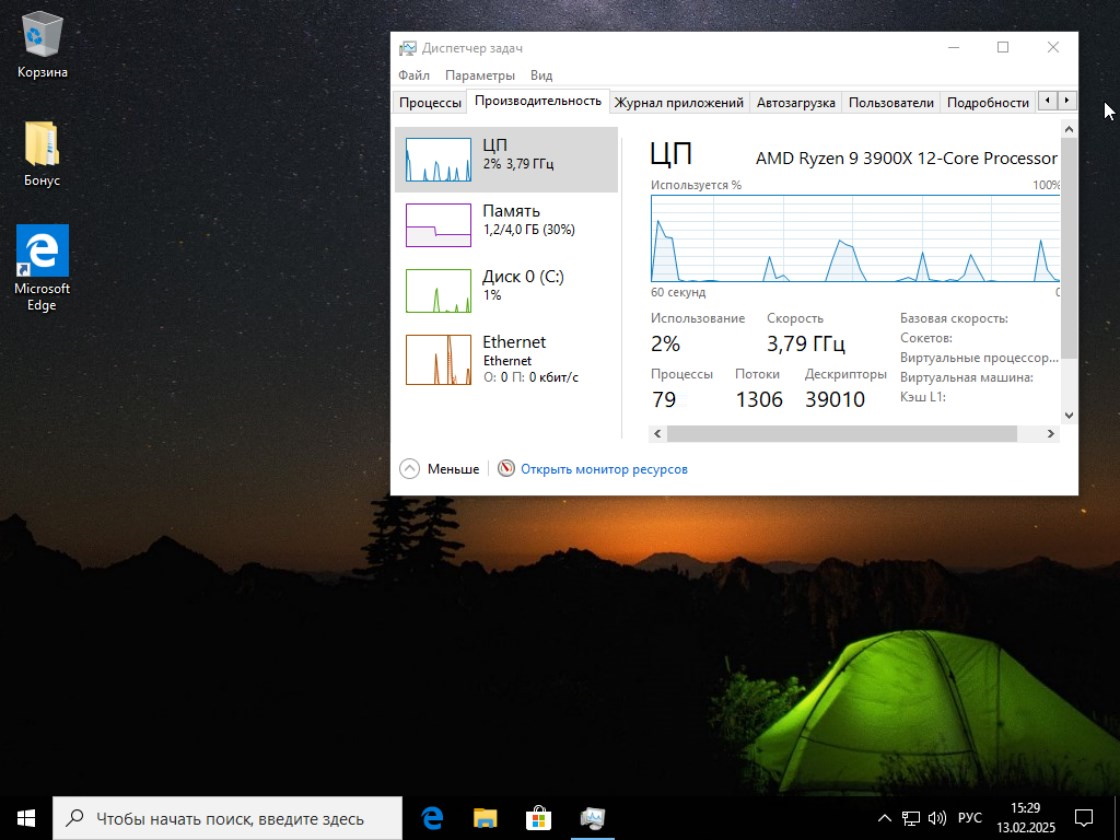Switch to the Процессы tab

coord(430,102)
